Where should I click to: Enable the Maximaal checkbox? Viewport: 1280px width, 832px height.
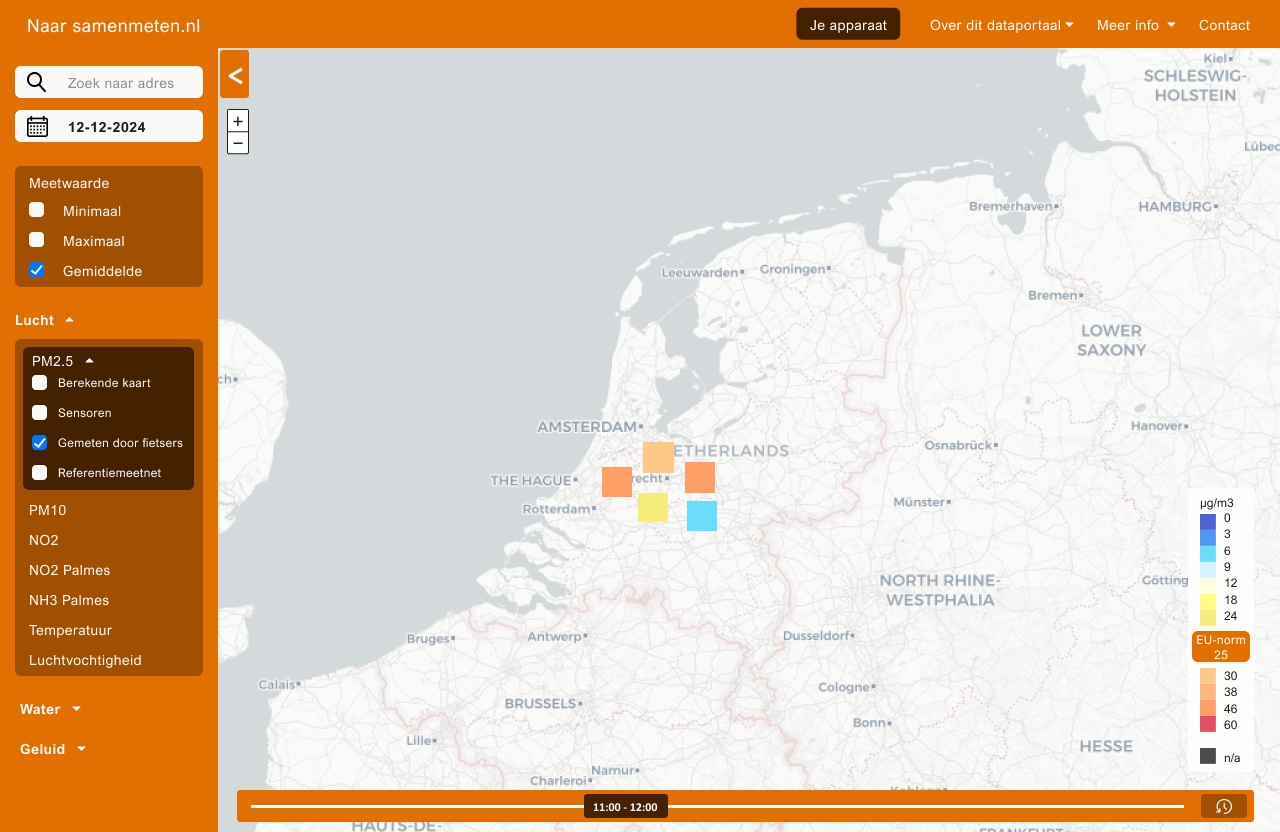click(37, 240)
